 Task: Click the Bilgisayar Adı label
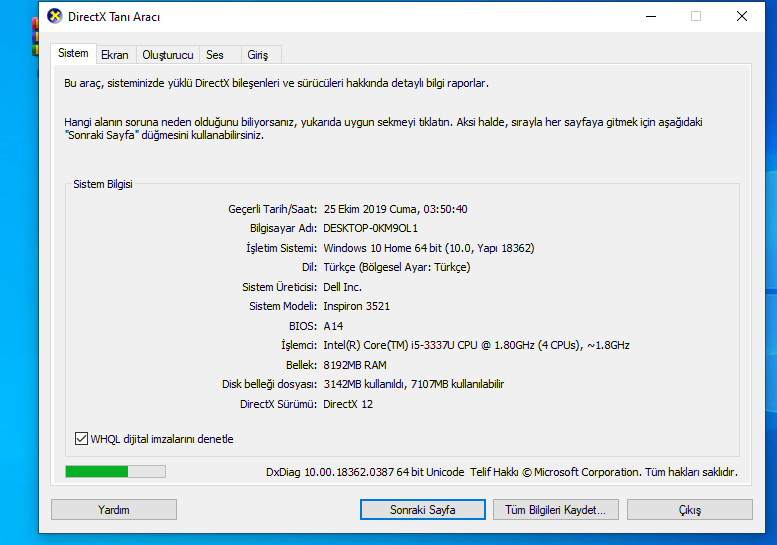tap(283, 228)
